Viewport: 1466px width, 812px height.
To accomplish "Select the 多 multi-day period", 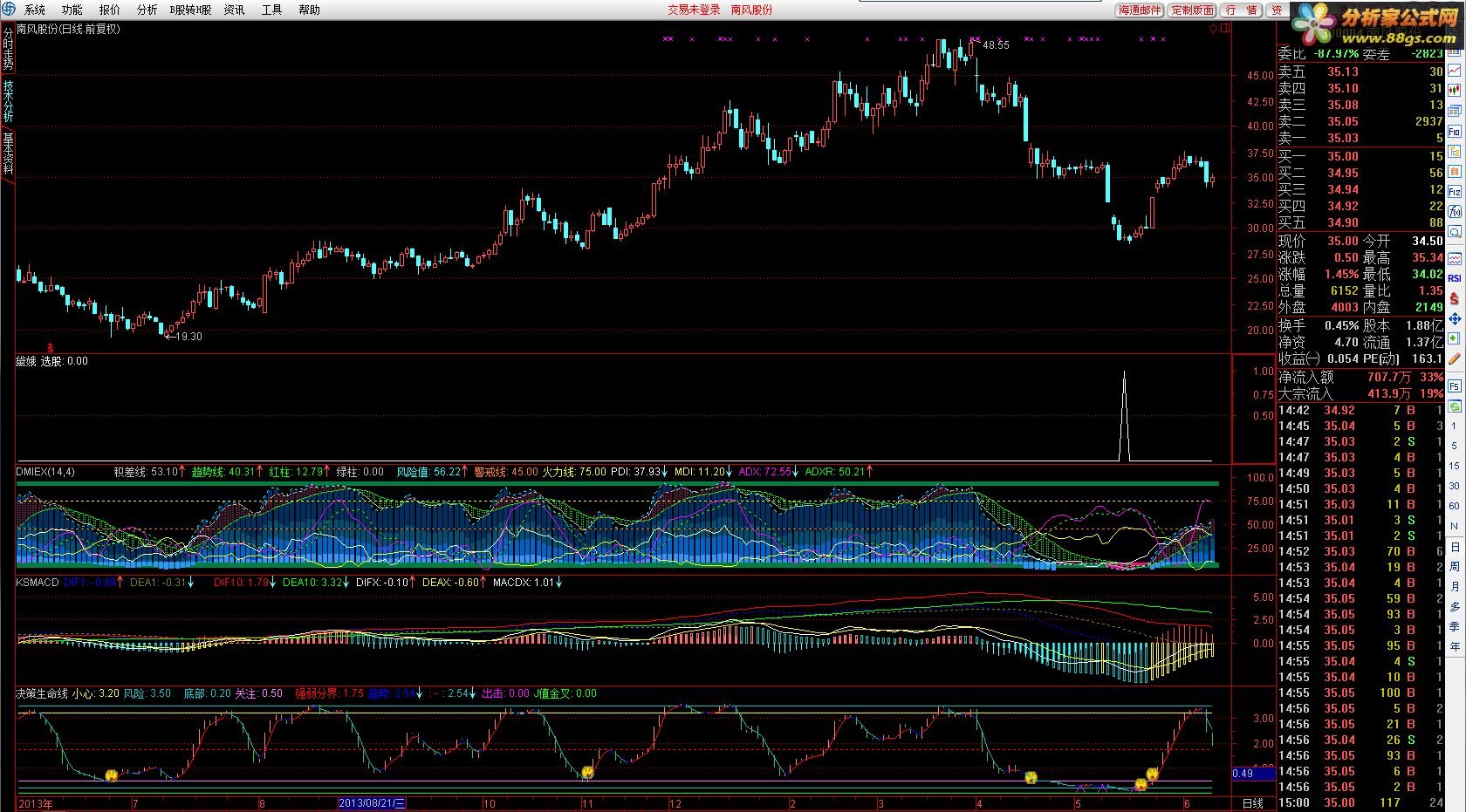I will click(x=1455, y=607).
